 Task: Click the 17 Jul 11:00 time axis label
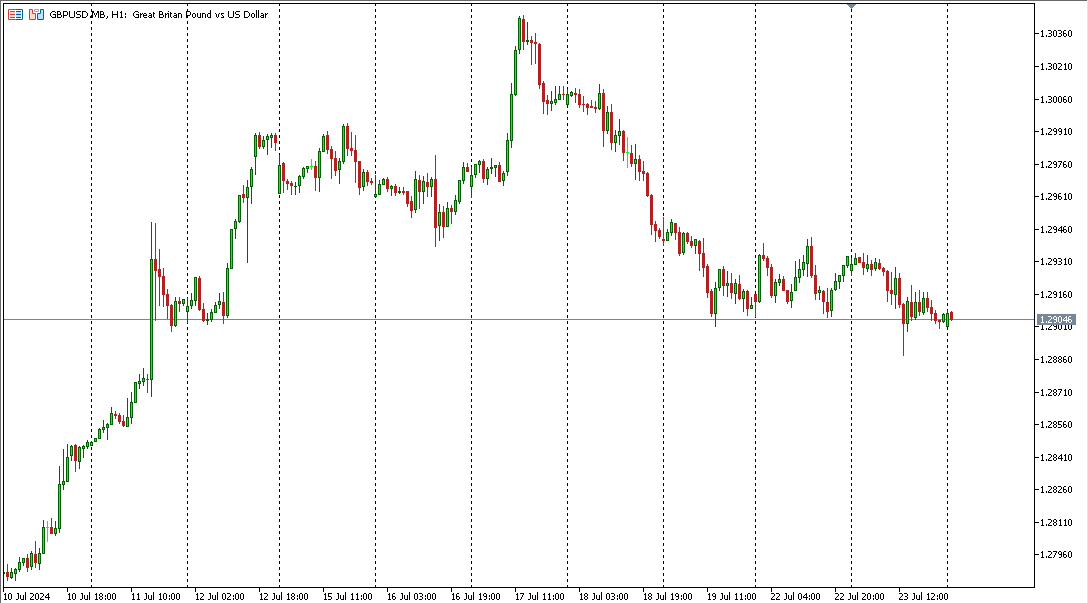pos(540,597)
